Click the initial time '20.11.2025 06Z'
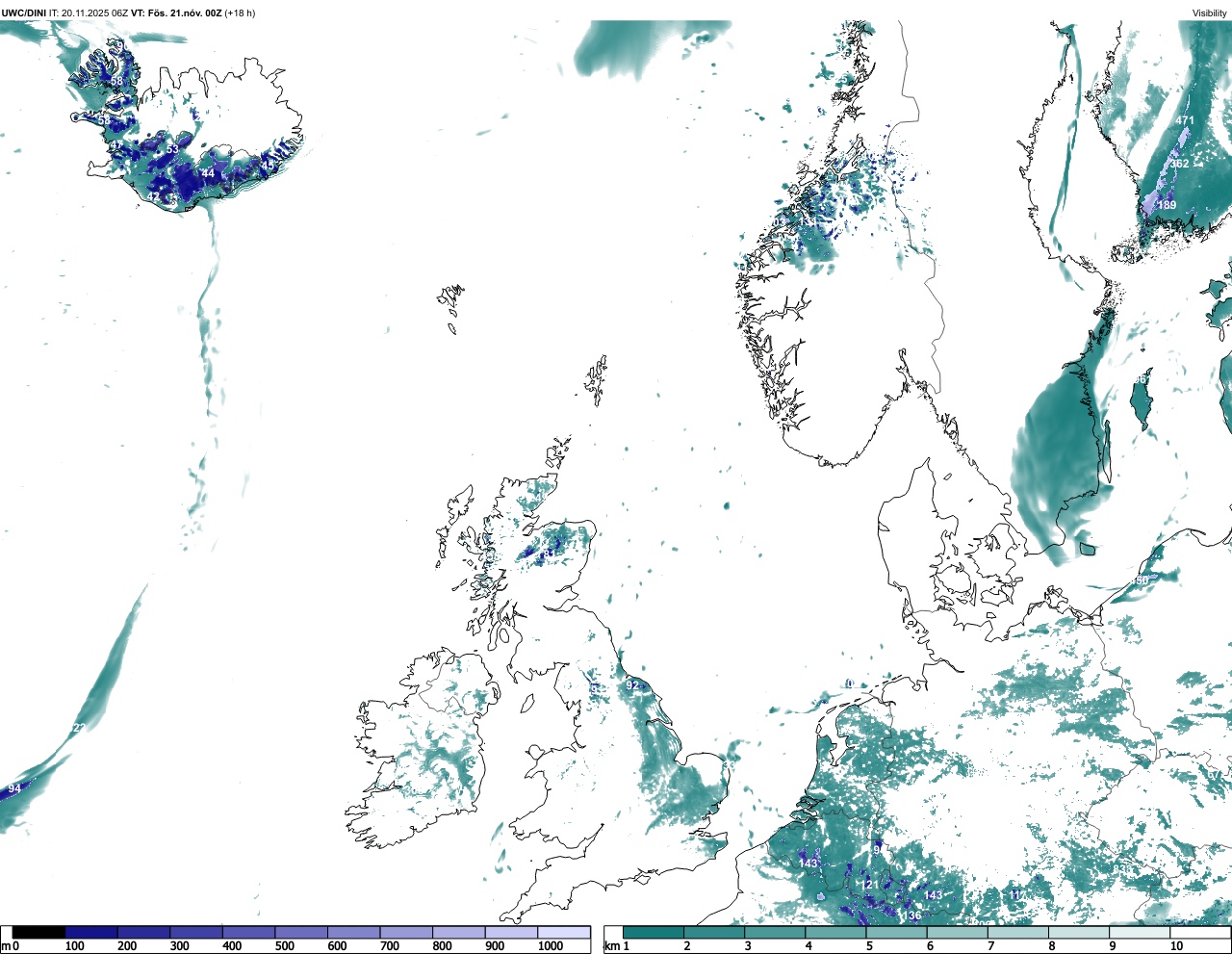 click(94, 13)
